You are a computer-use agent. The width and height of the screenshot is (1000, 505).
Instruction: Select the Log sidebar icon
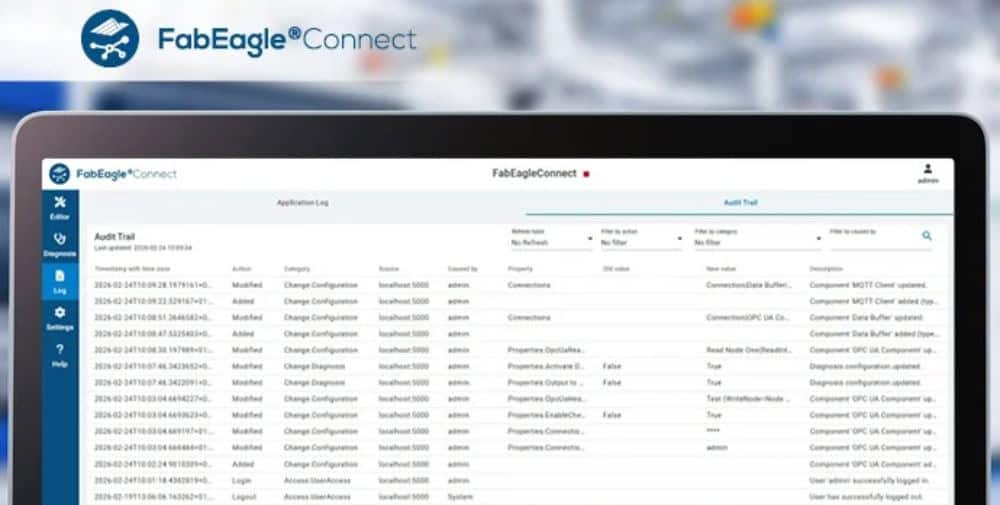pyautogui.click(x=60, y=281)
